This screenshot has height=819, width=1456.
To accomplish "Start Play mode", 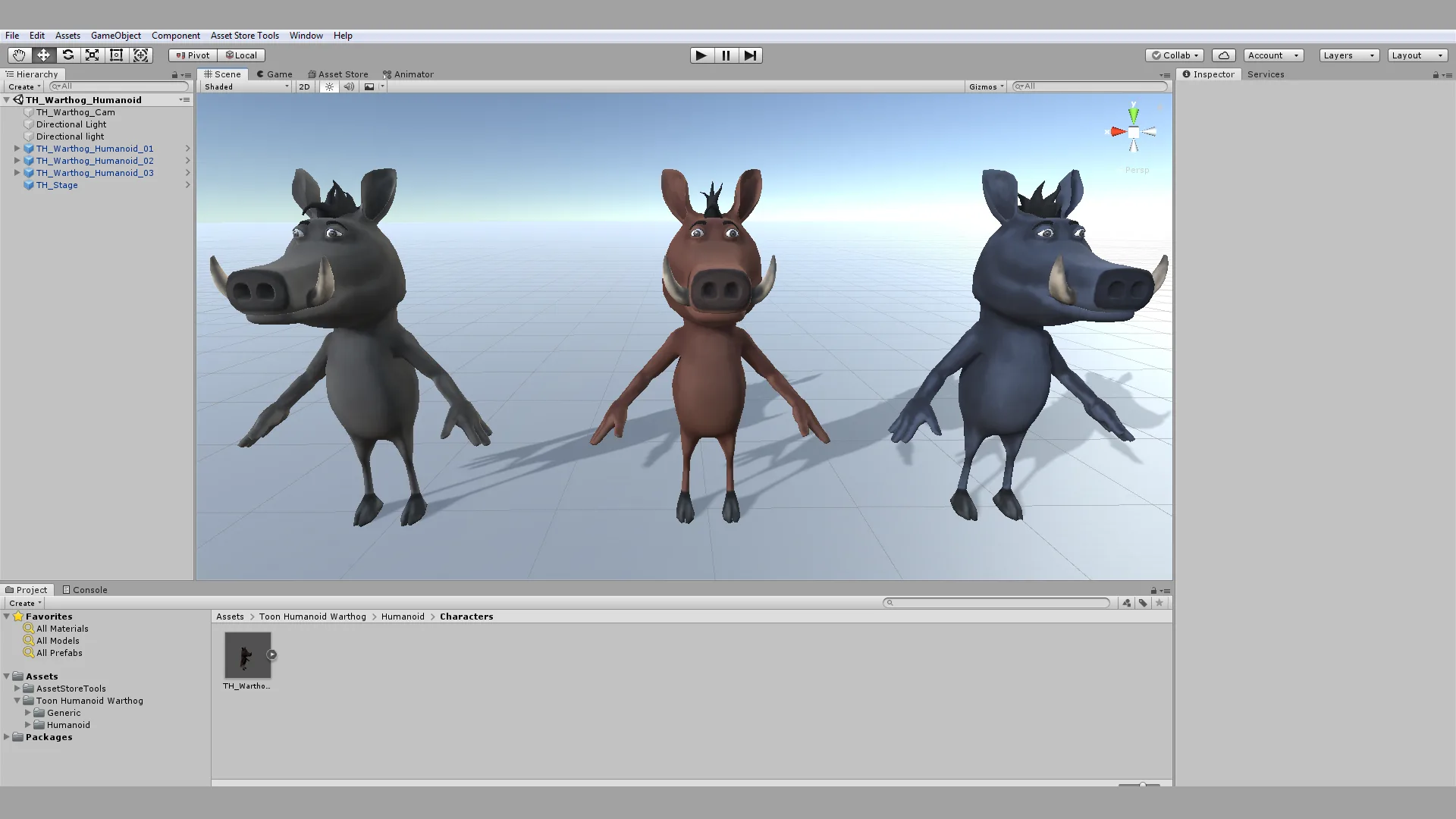I will (x=701, y=55).
